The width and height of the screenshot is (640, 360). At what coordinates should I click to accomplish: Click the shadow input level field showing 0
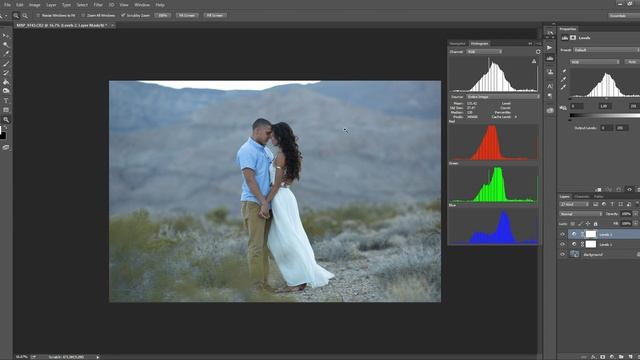(x=577, y=106)
